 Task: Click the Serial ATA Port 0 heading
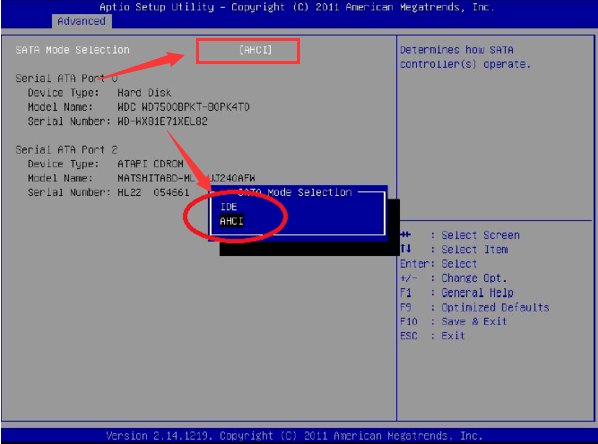coord(66,78)
